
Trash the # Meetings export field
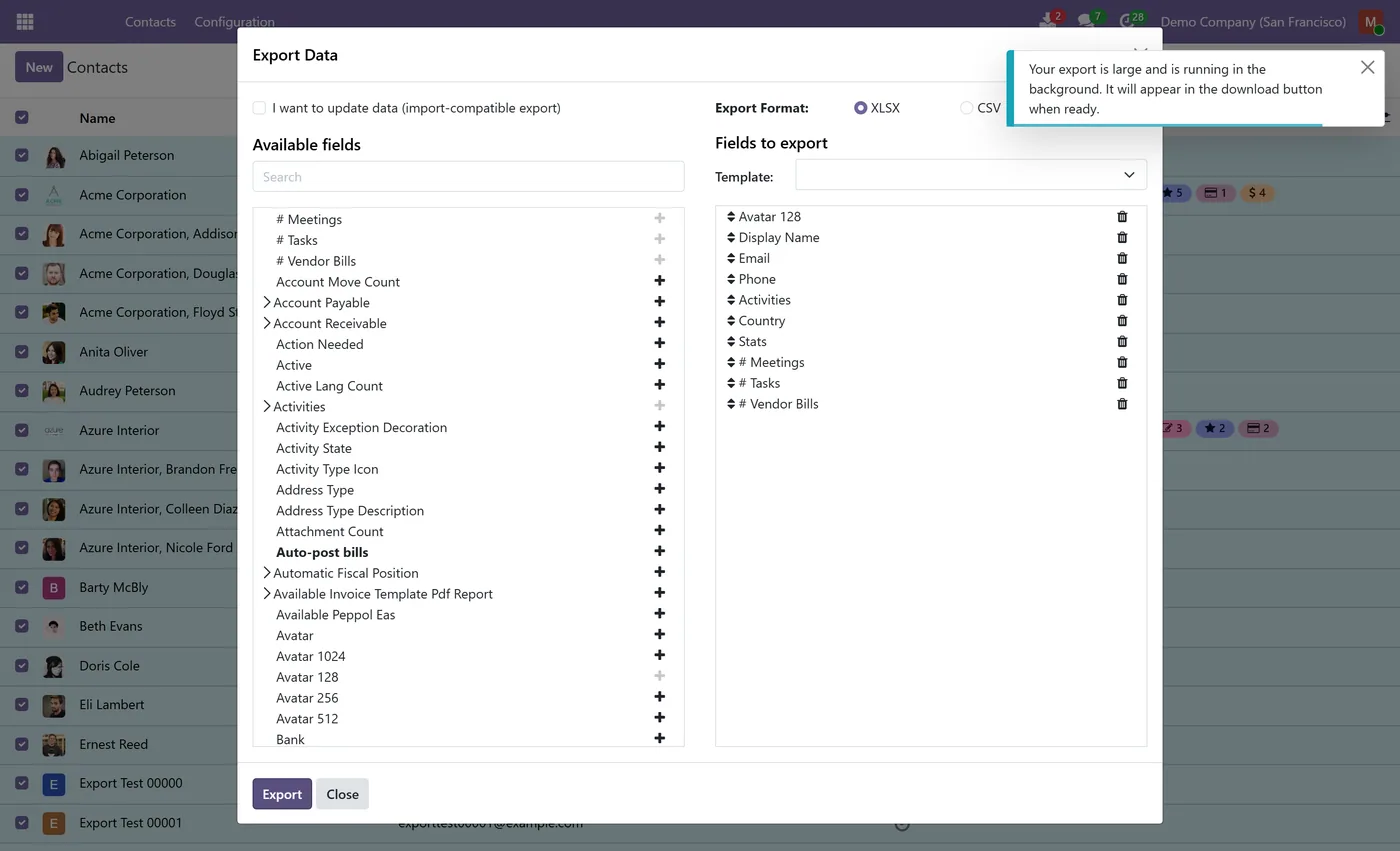click(x=1122, y=362)
